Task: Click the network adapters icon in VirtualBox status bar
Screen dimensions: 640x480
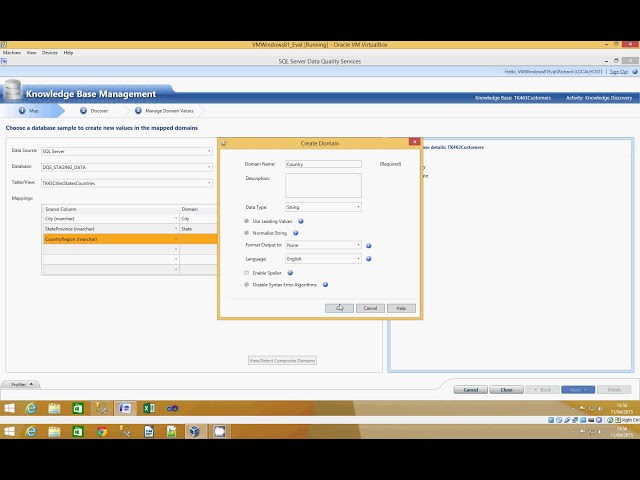Action: click(575, 420)
